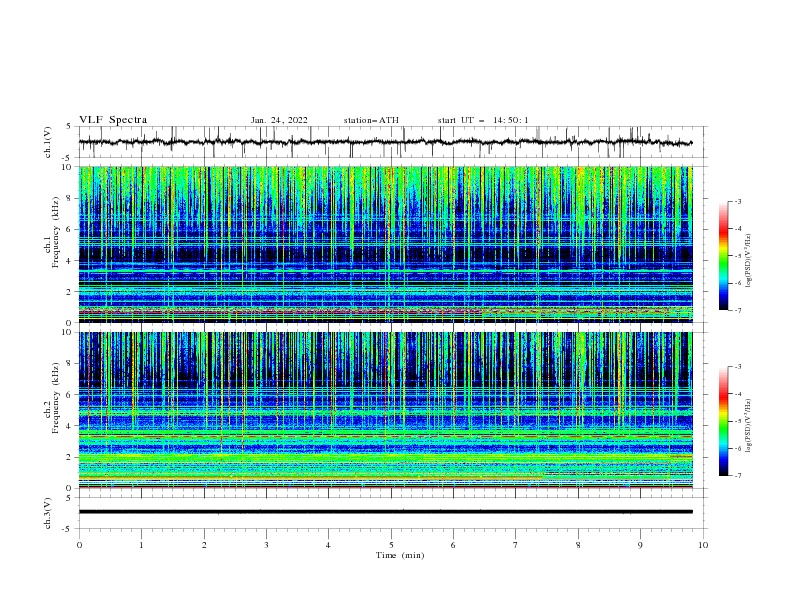Click the ch.2 frequency tick "8"
The width and height of the screenshot is (792, 612).
pyautogui.click(x=70, y=364)
